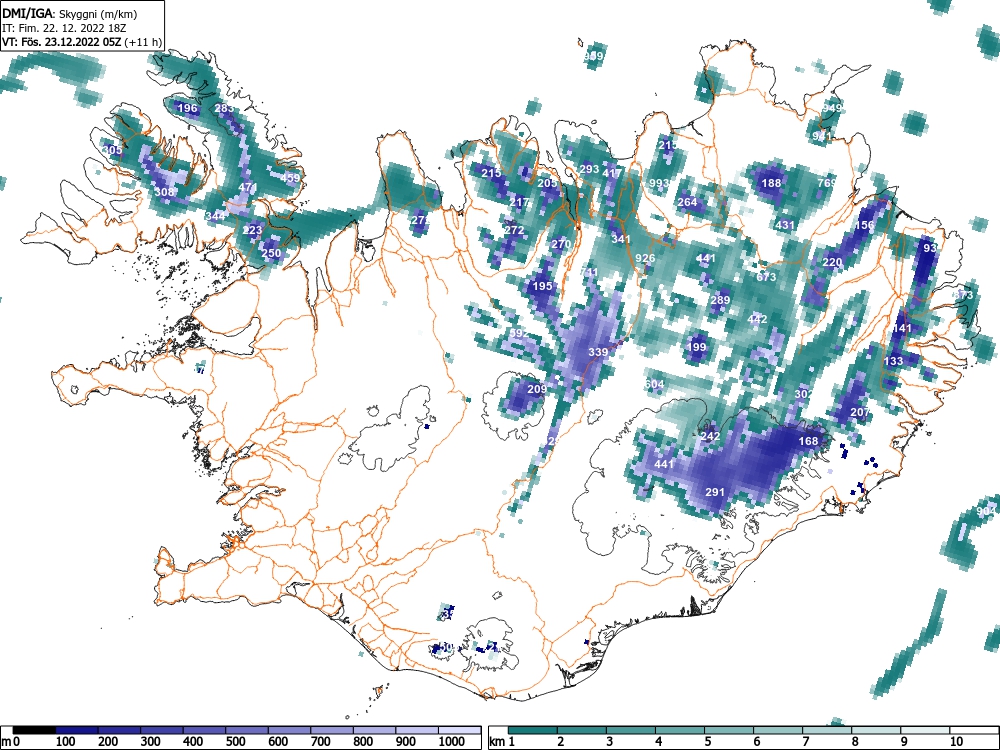
Task: Click the visibility value '769' on the map
Action: pos(827,183)
